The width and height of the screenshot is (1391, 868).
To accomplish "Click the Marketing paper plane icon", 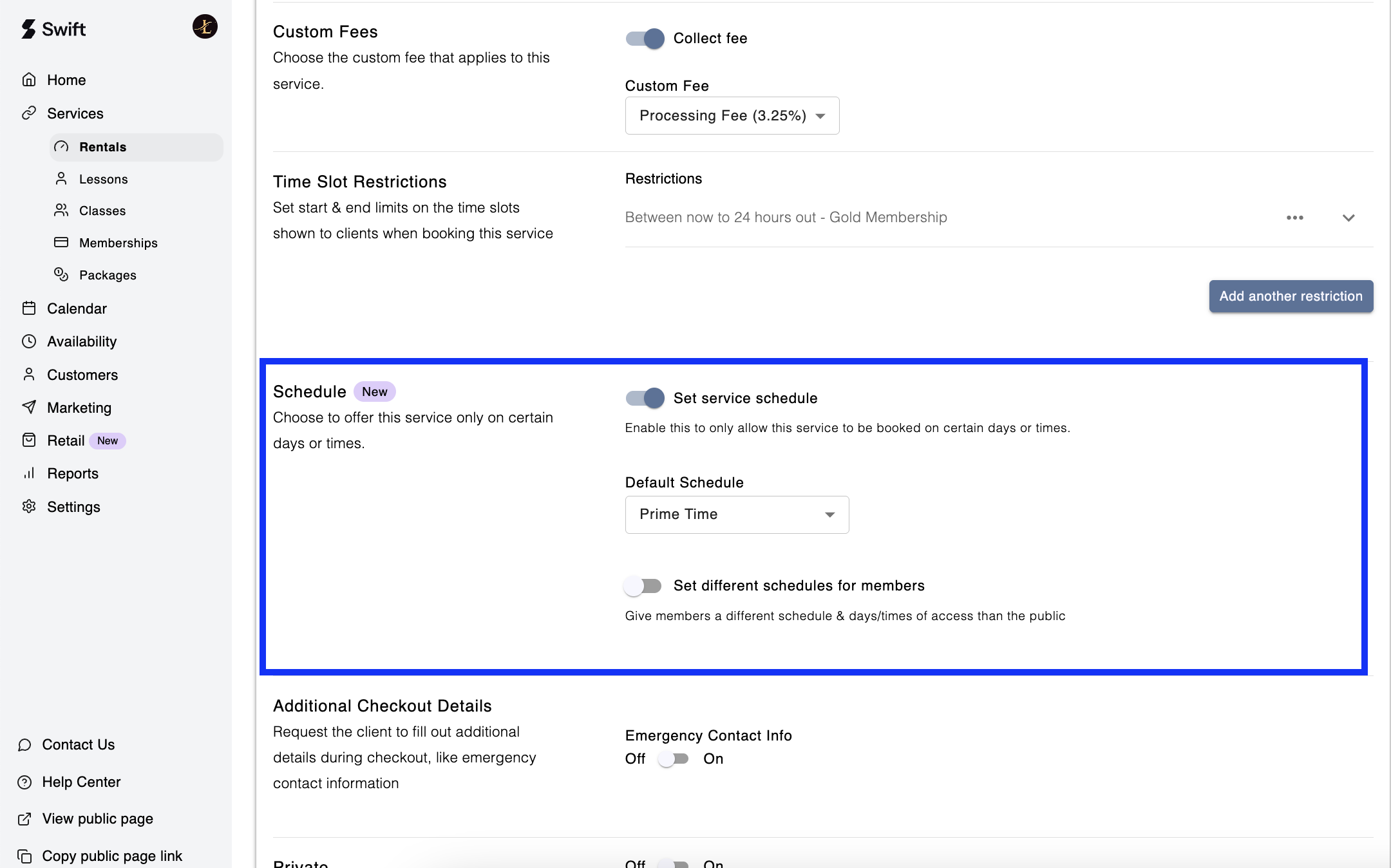I will tap(29, 407).
